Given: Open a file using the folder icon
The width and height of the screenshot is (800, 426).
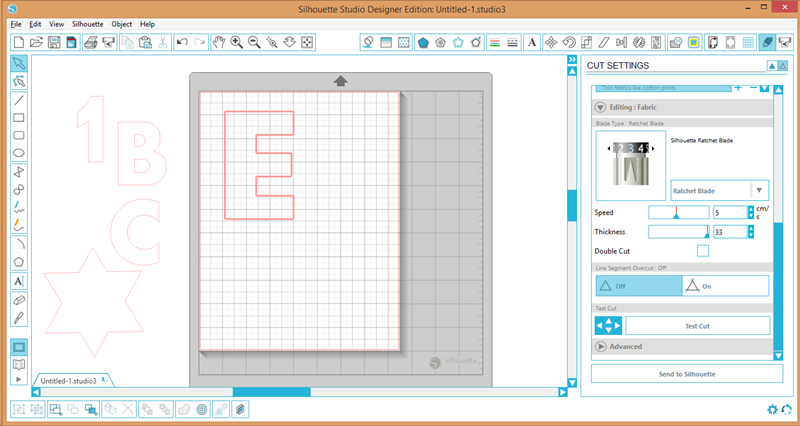Looking at the screenshot, I should click(x=36, y=42).
